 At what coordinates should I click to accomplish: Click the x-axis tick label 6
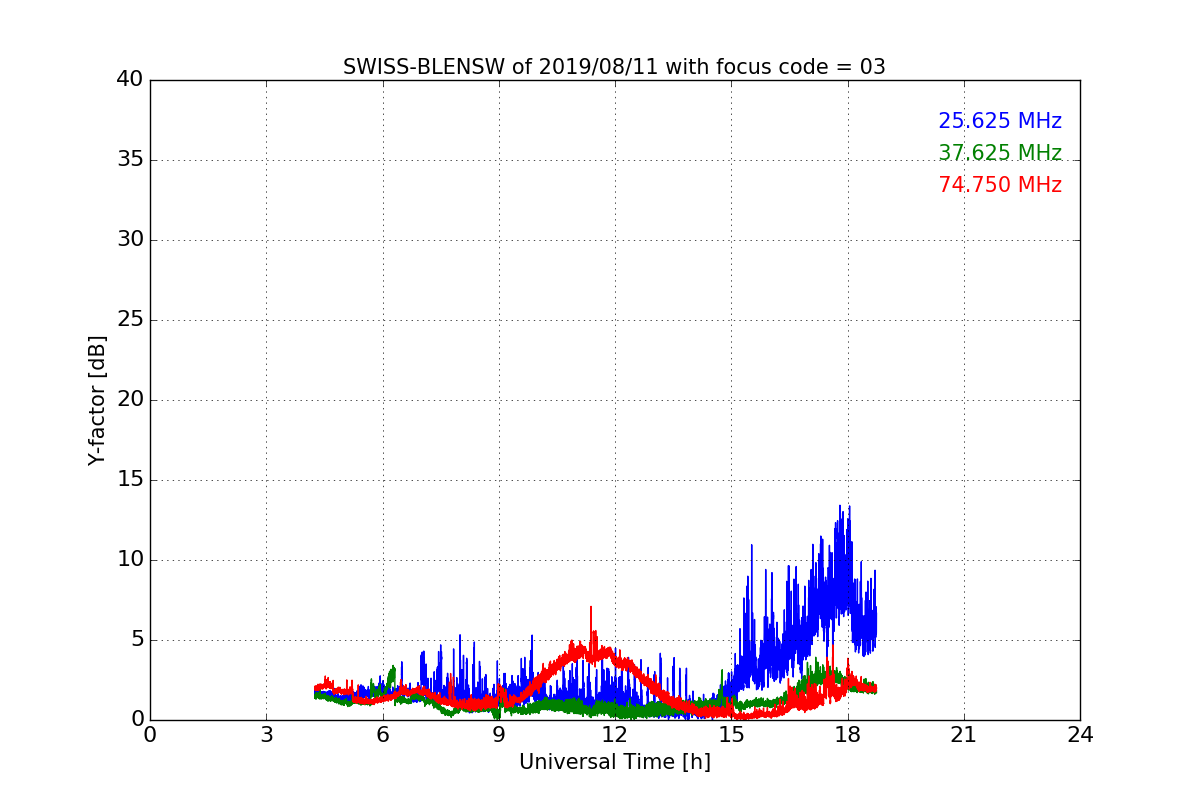pos(382,735)
